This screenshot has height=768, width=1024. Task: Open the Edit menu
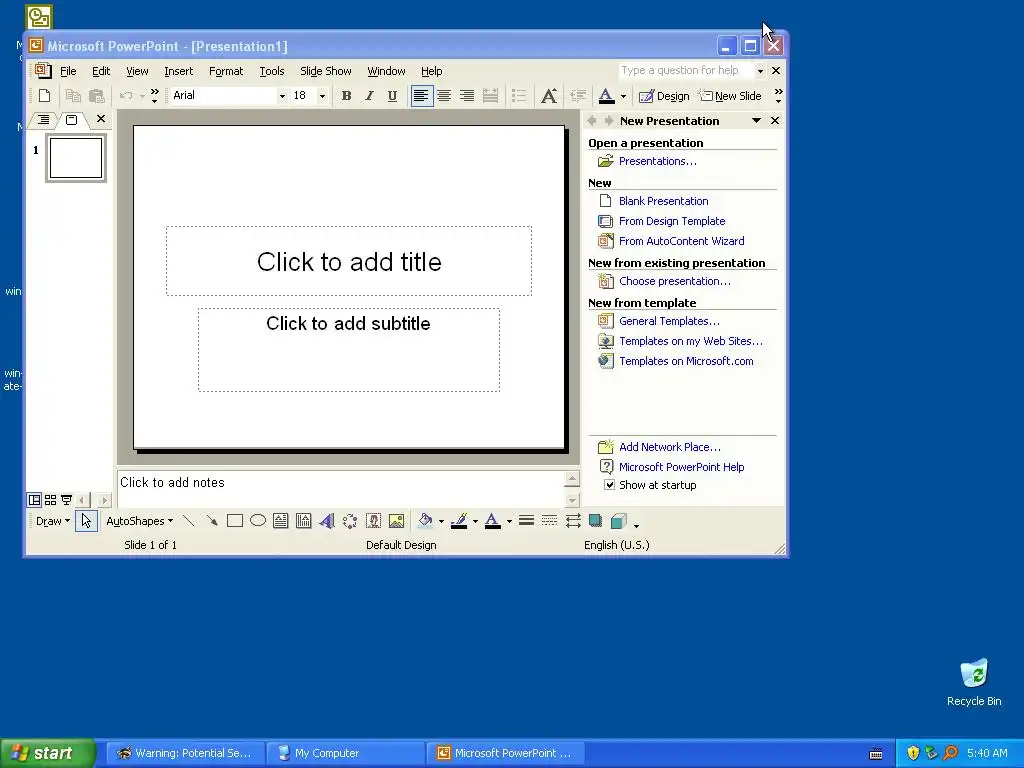pos(101,71)
